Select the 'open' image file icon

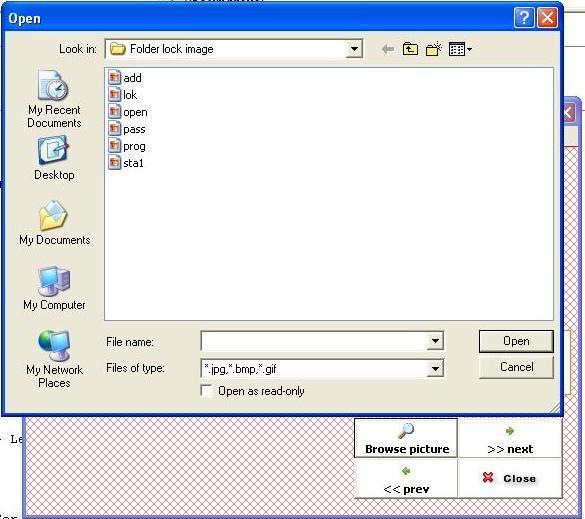coord(115,112)
